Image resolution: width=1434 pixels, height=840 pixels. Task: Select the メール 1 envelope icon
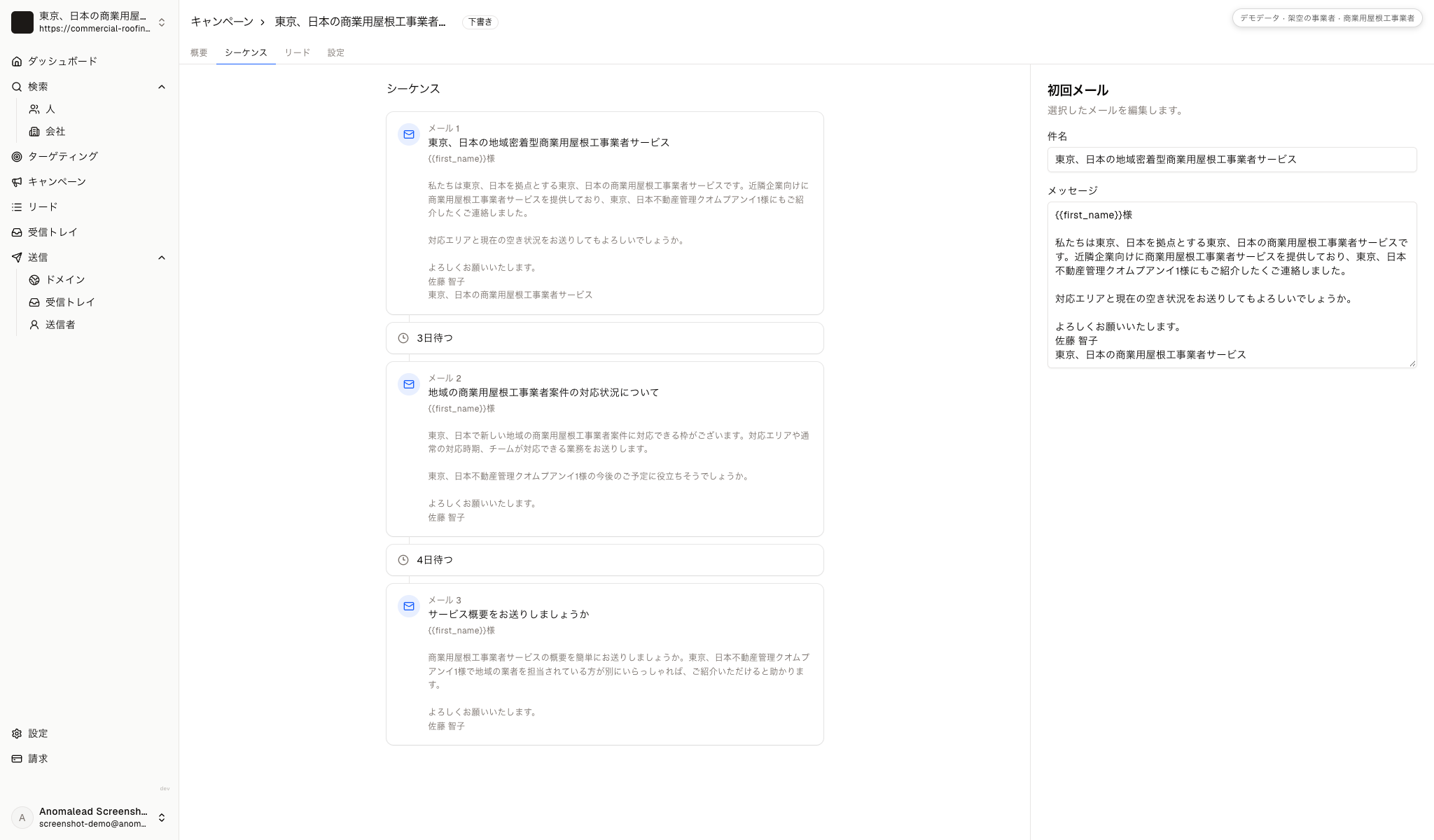409,134
